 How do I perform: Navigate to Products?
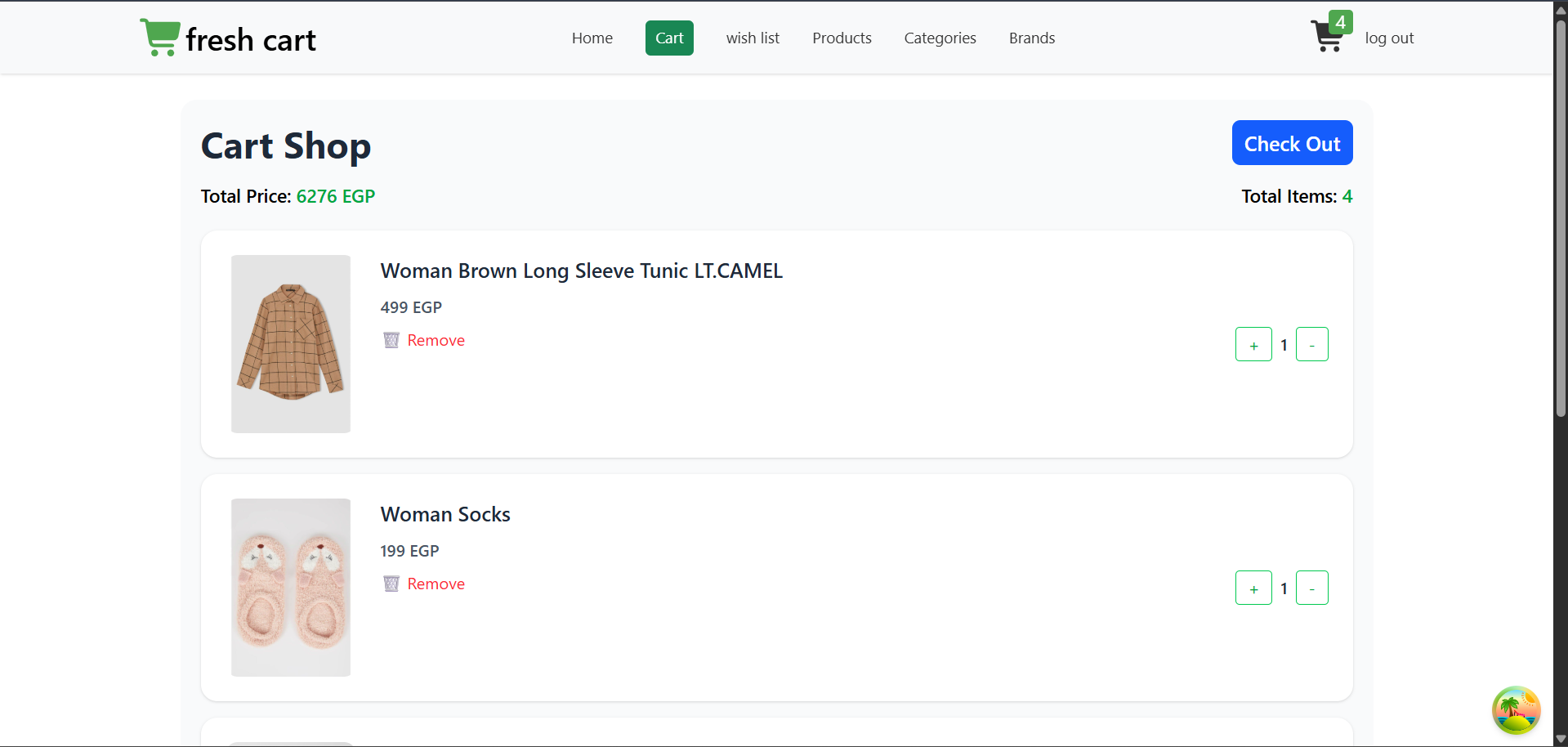coord(842,38)
